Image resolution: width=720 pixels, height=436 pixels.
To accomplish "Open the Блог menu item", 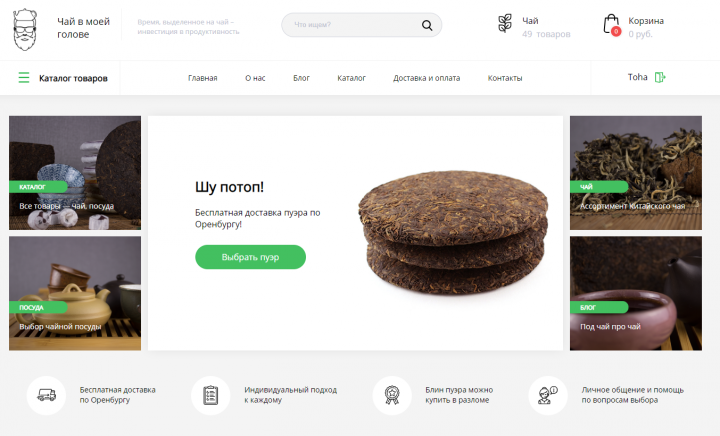I will coord(301,78).
